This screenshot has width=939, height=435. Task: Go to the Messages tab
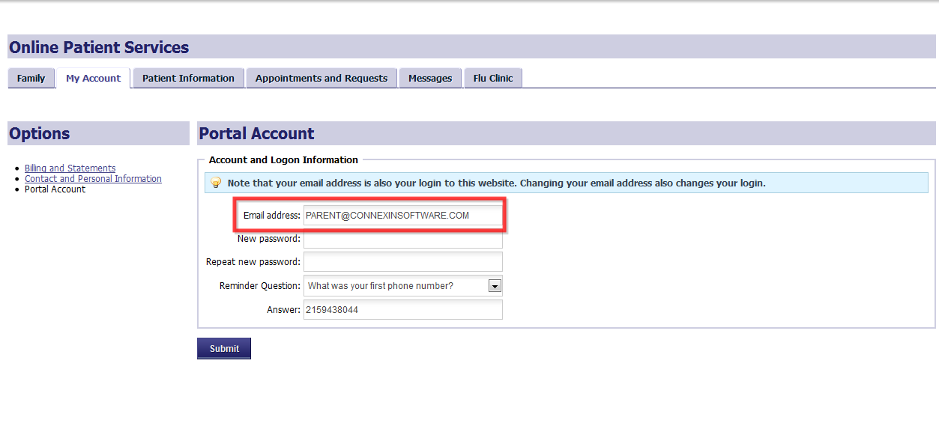[430, 78]
